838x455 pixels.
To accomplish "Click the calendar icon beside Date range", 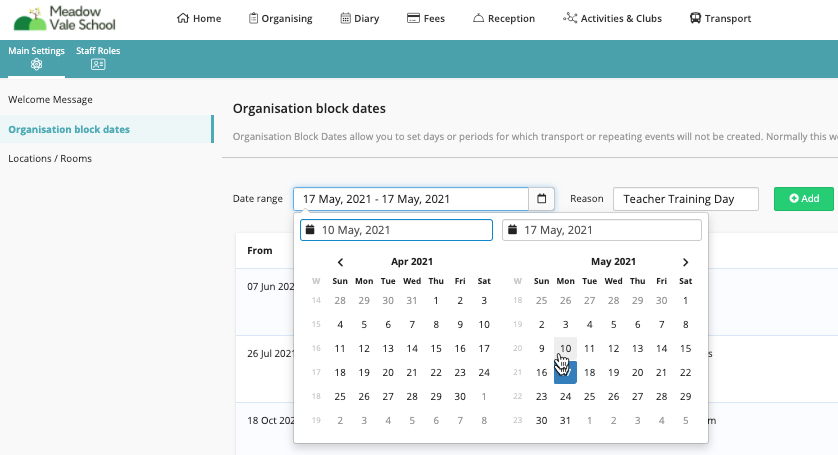I will [541, 199].
